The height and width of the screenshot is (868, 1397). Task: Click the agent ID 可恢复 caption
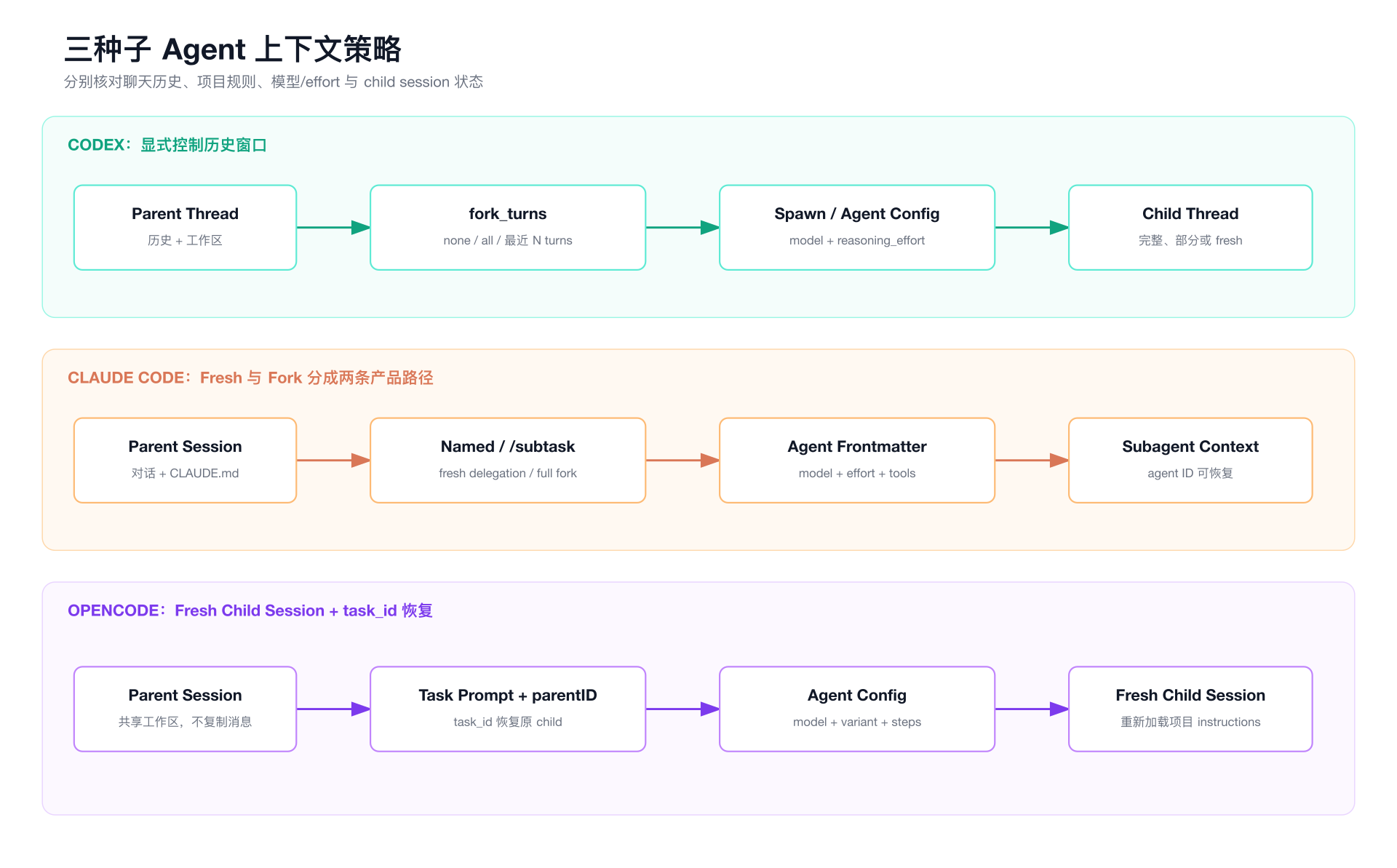pyautogui.click(x=1190, y=474)
